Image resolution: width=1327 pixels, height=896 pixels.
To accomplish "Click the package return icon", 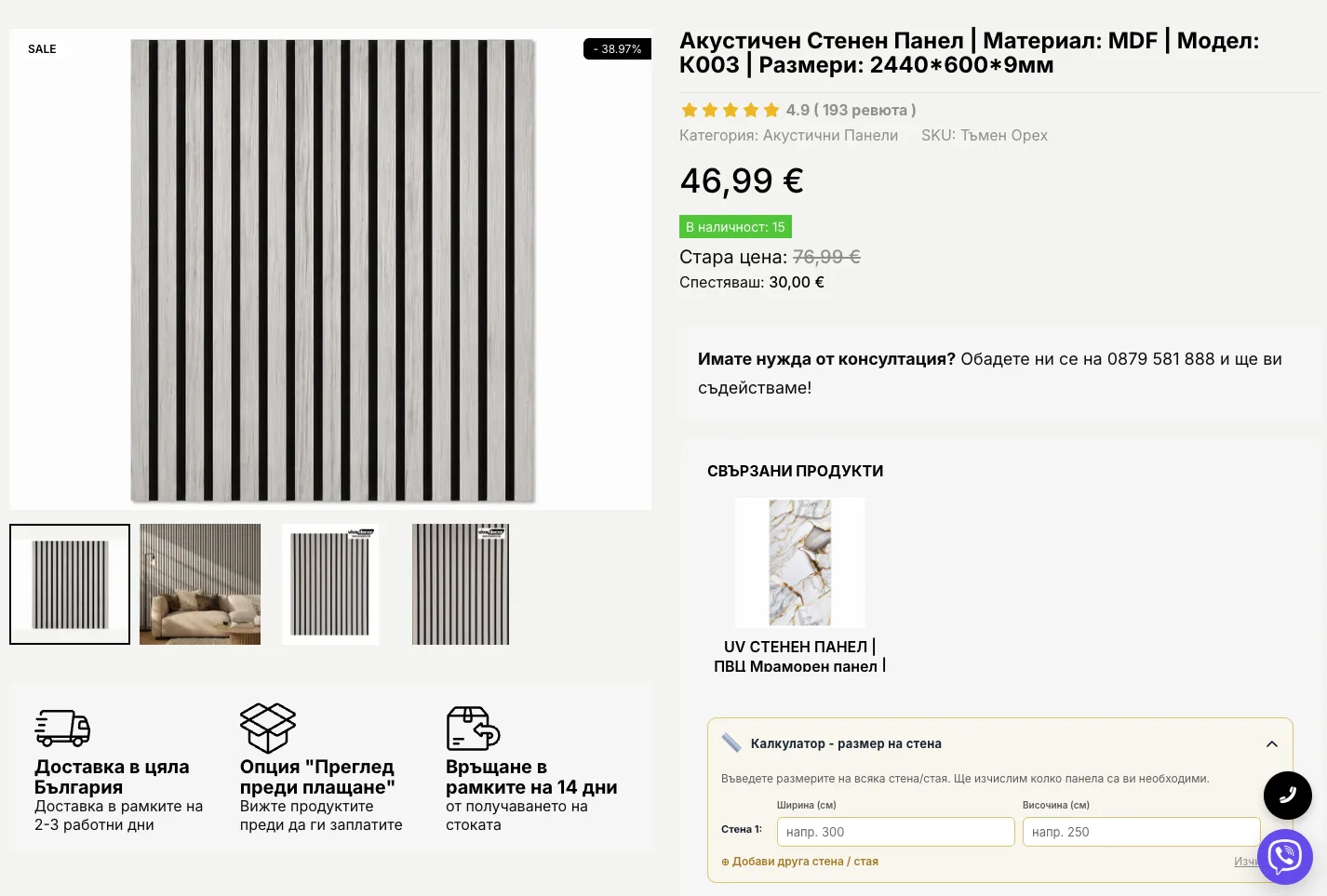I will [x=474, y=729].
